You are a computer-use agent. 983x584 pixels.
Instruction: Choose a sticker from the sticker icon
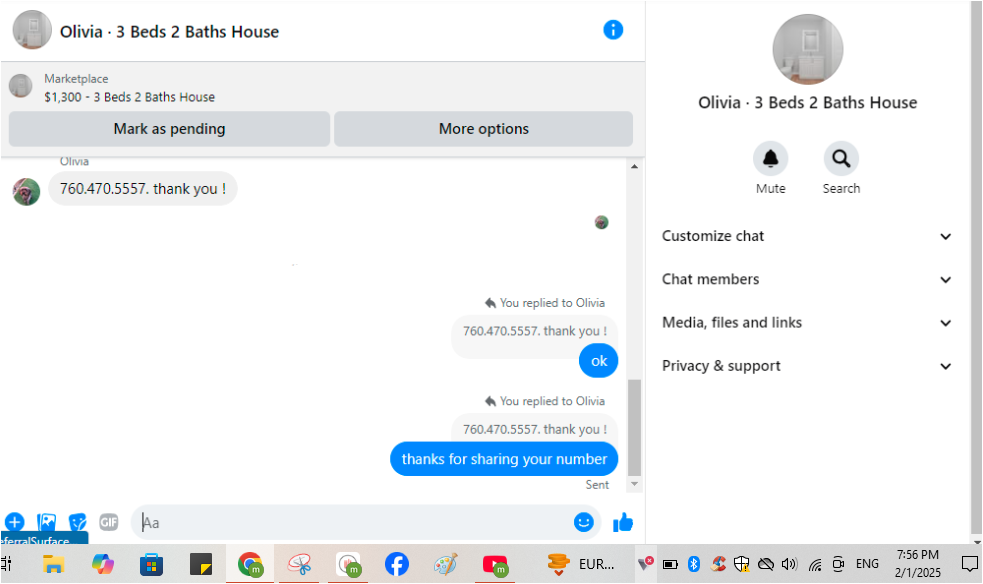[x=77, y=521]
